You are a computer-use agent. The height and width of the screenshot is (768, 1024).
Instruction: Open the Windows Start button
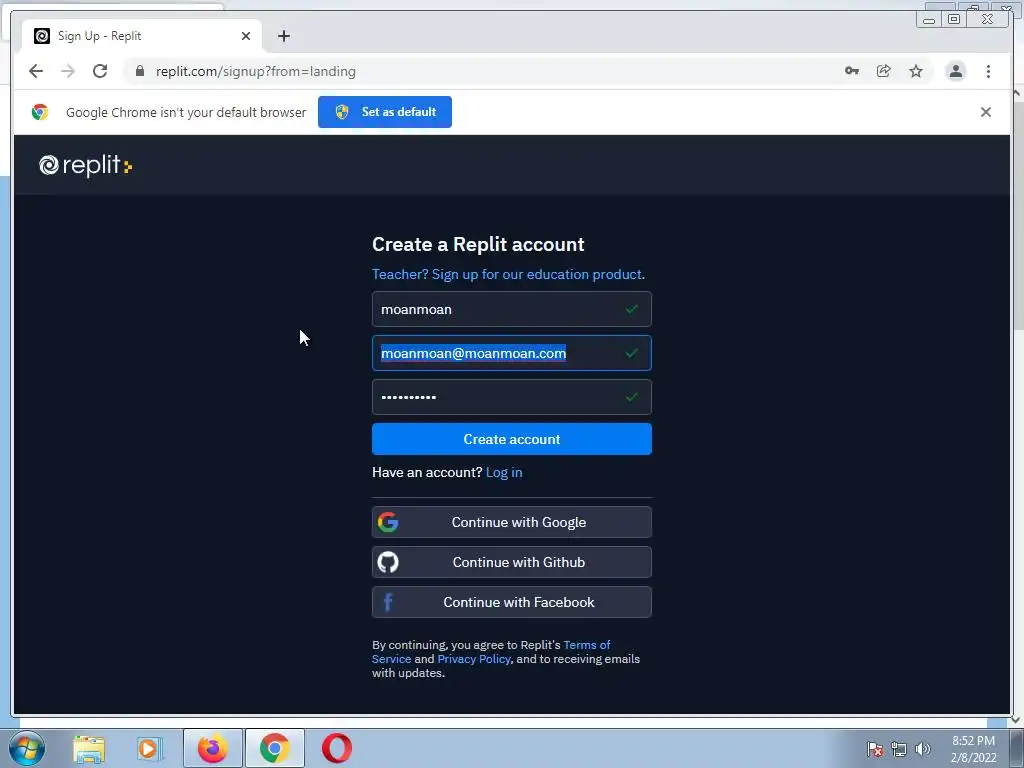coord(27,748)
